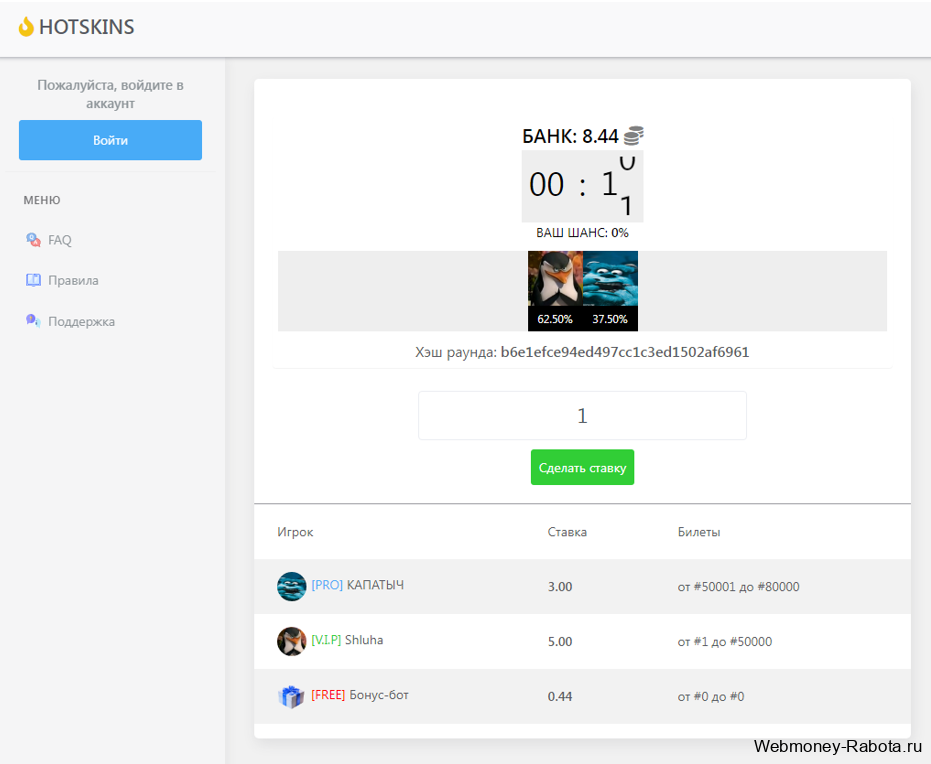This screenshot has width=931, height=764.
Task: Click the Бонус-бот gift box icon
Action: pos(291,696)
